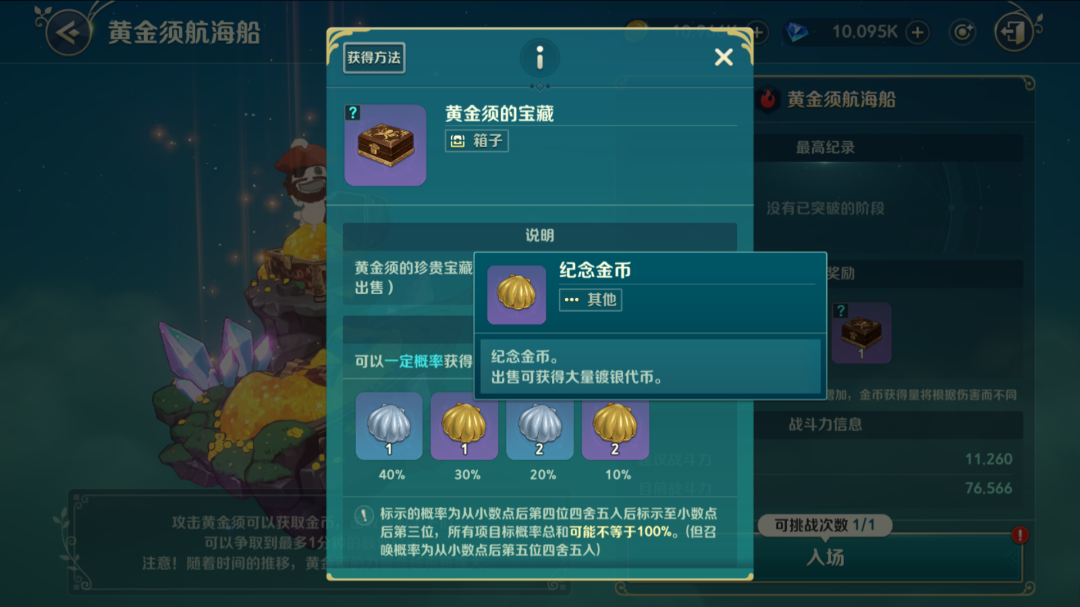The height and width of the screenshot is (607, 1080).
Task: Select the treasure chest item icon
Action: (385, 145)
